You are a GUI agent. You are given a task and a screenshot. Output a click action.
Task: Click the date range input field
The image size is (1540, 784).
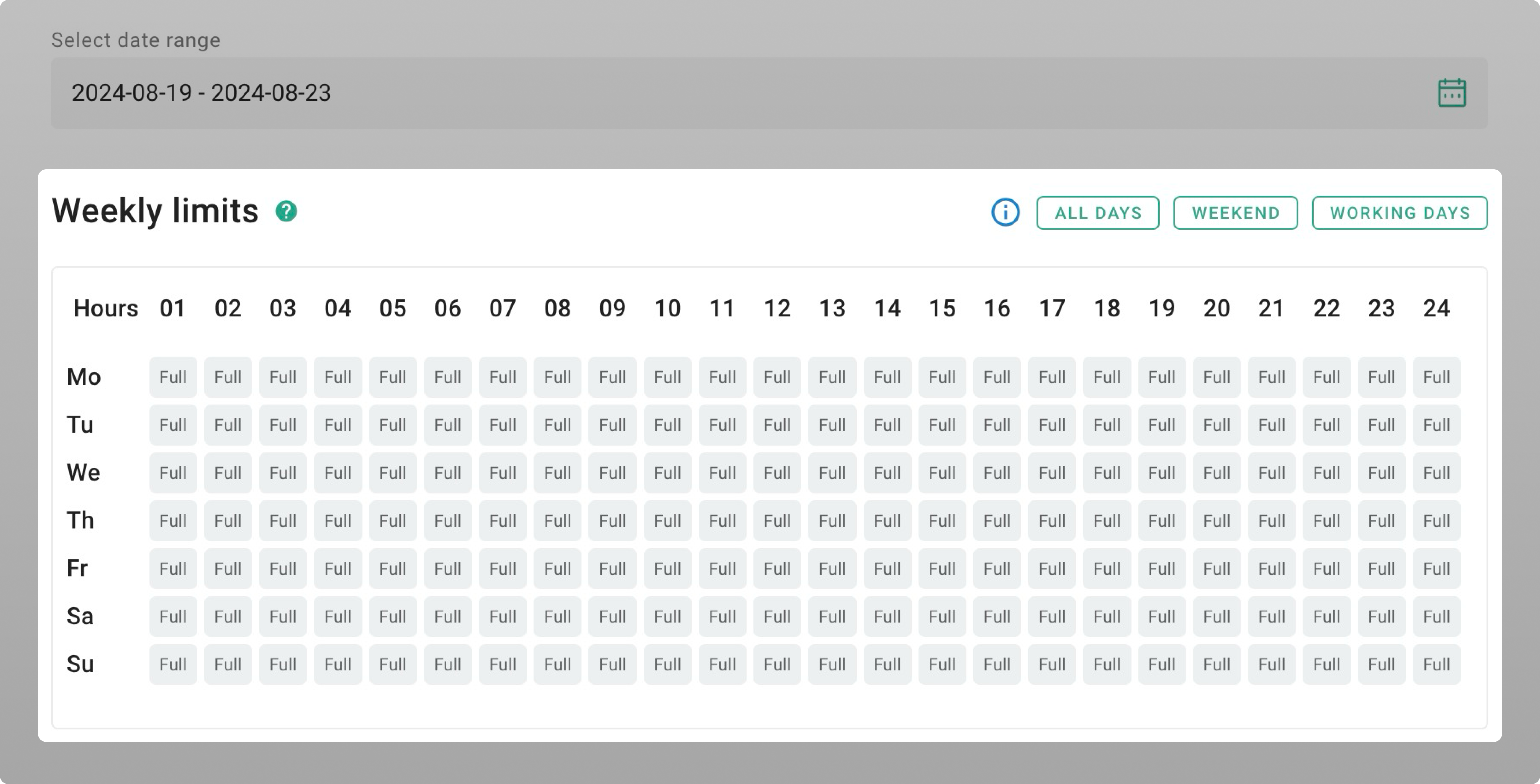coord(717,93)
